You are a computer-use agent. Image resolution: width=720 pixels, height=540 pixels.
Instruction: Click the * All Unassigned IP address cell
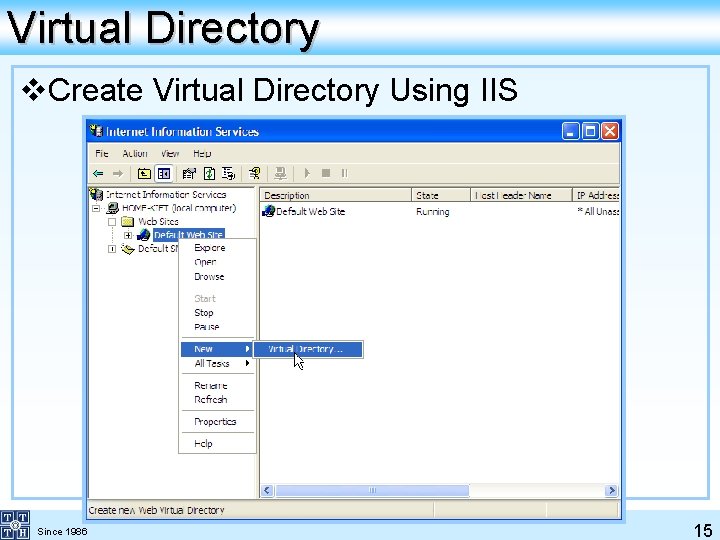pyautogui.click(x=598, y=212)
